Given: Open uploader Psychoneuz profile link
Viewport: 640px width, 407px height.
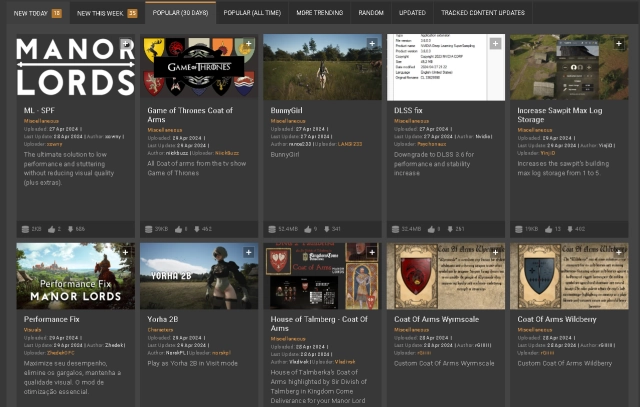Looking at the screenshot, I should coord(431,144).
